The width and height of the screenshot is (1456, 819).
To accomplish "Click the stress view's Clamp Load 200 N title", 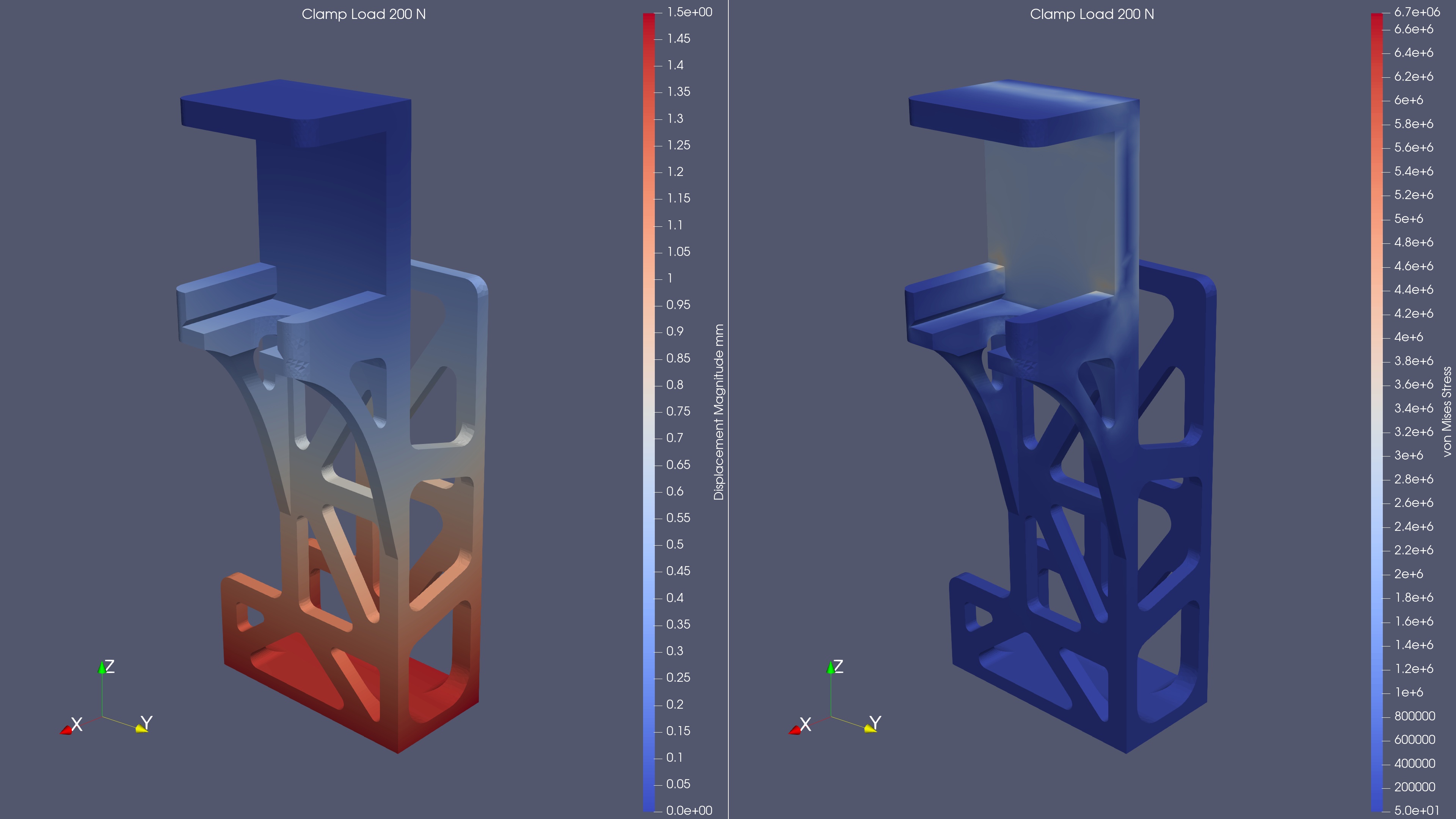I will pyautogui.click(x=1092, y=14).
